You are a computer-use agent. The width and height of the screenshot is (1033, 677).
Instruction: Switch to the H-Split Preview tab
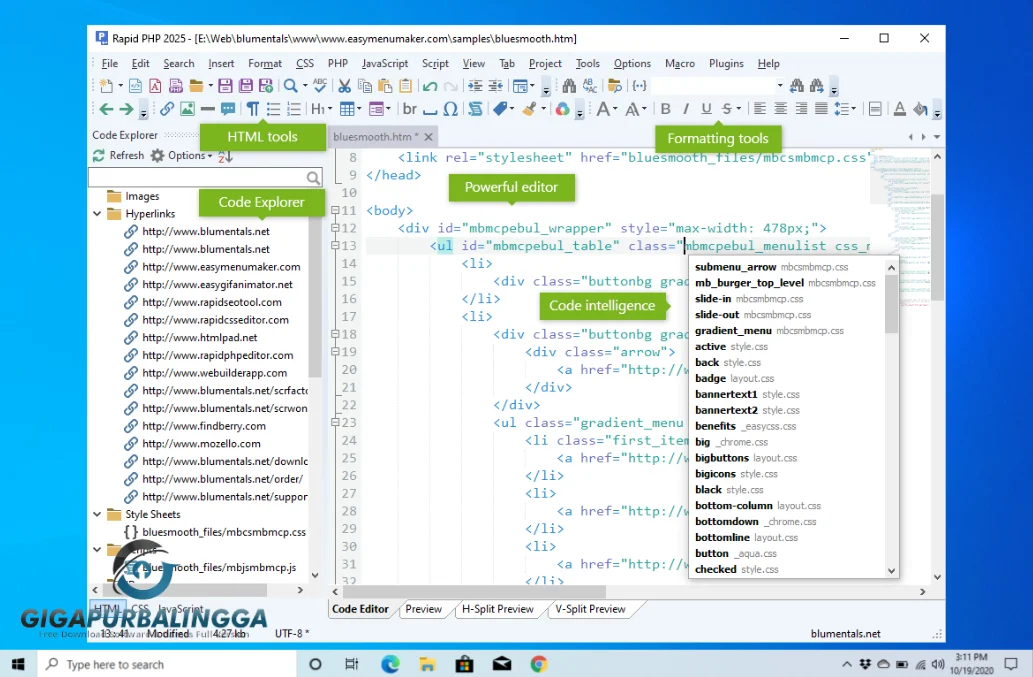point(497,609)
